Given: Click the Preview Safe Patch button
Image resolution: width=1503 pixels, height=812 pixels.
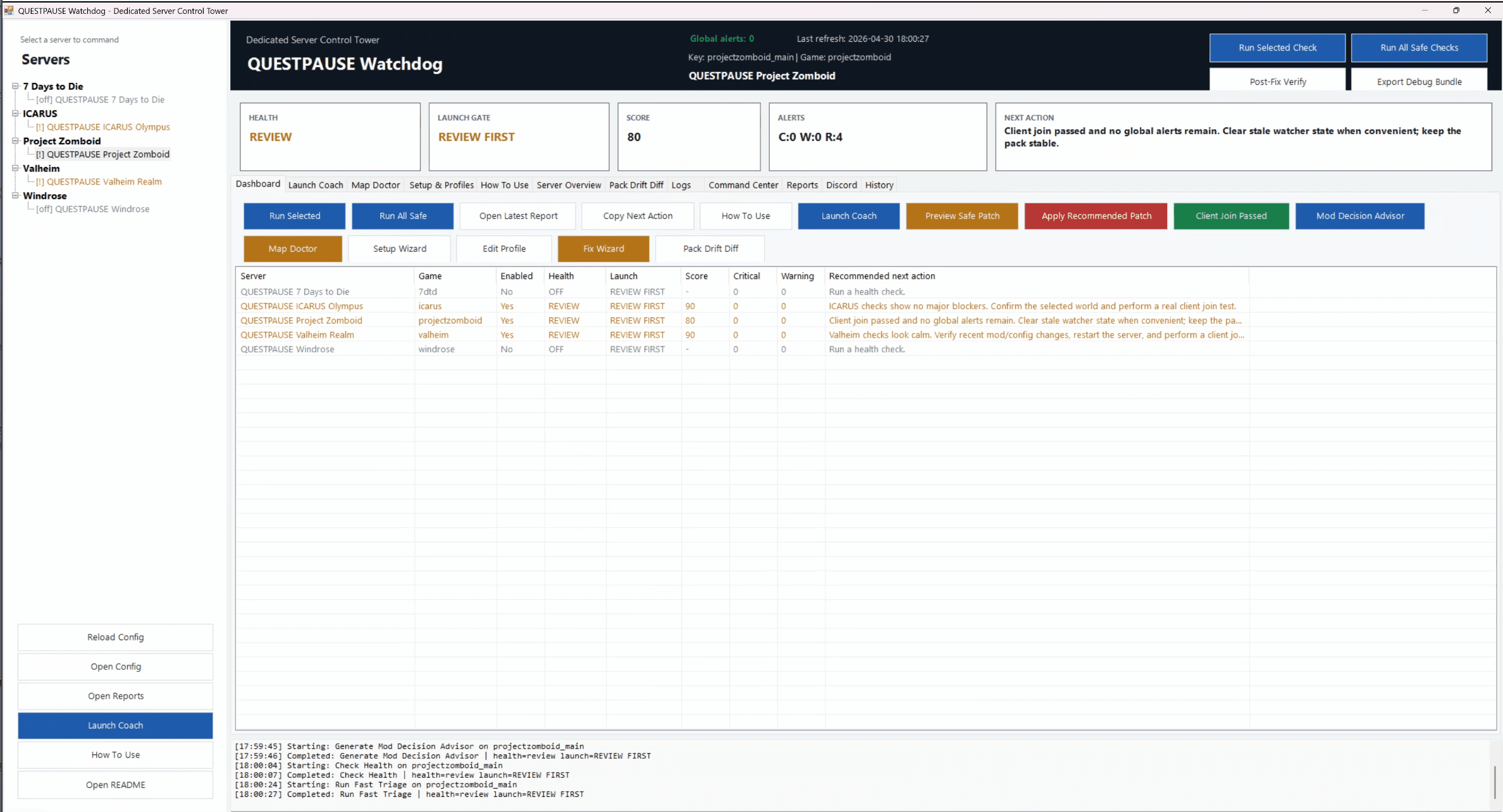Looking at the screenshot, I should (962, 216).
